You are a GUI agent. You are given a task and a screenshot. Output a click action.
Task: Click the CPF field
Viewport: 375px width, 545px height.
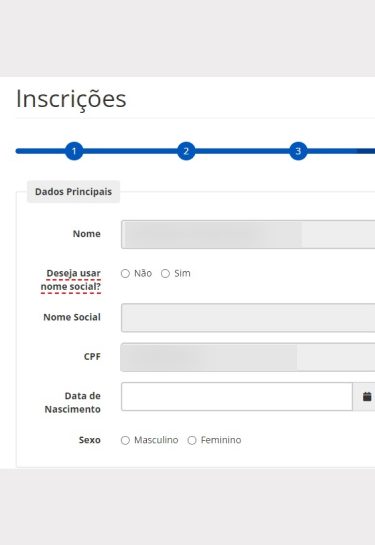point(248,357)
